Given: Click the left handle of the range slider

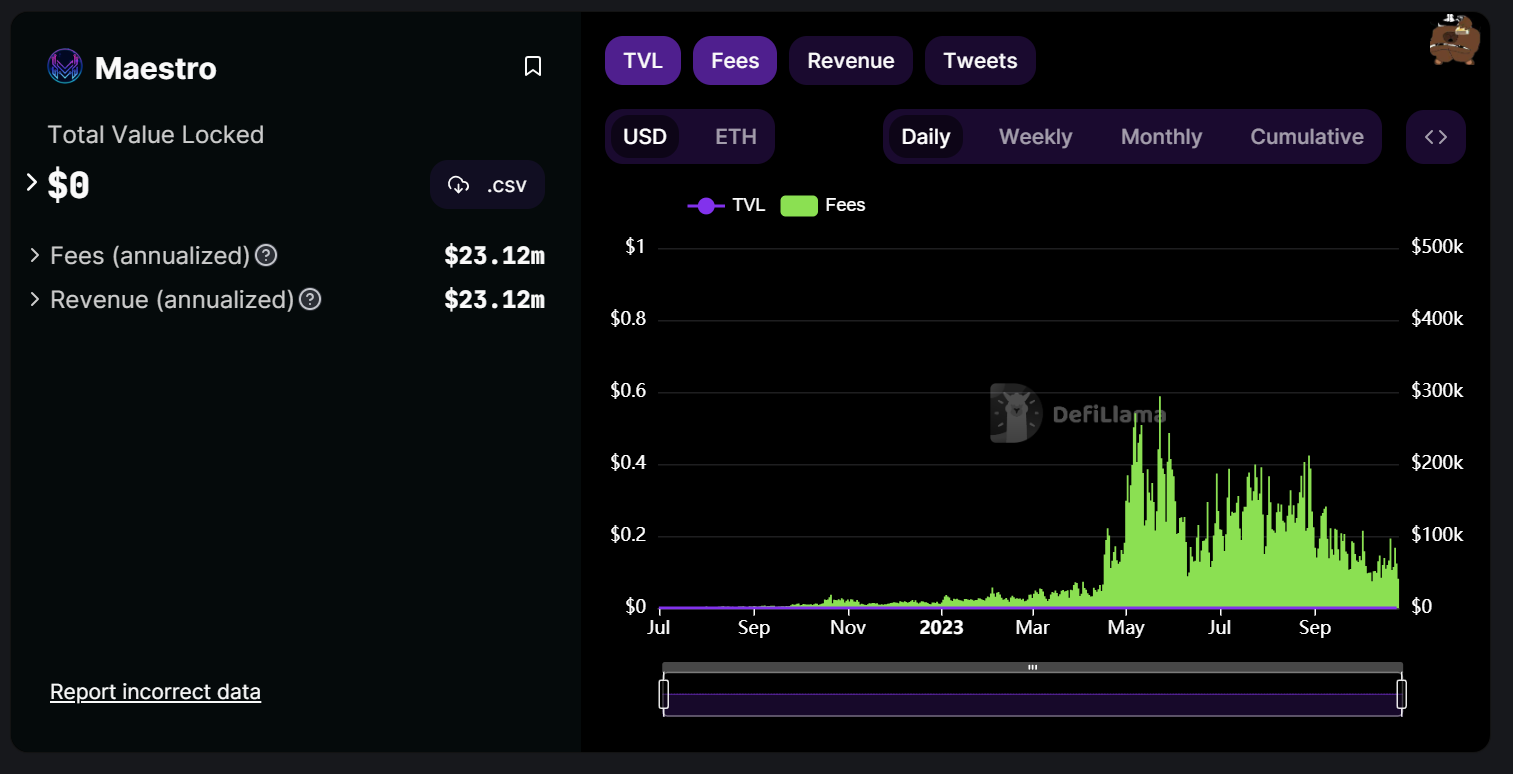Looking at the screenshot, I should (x=663, y=694).
